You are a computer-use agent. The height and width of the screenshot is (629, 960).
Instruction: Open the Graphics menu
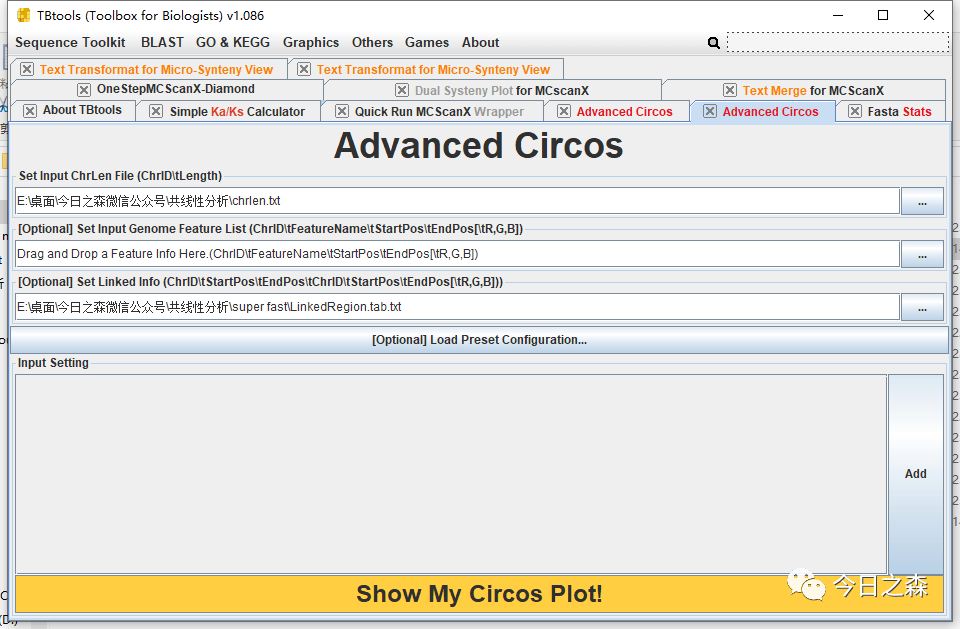310,42
